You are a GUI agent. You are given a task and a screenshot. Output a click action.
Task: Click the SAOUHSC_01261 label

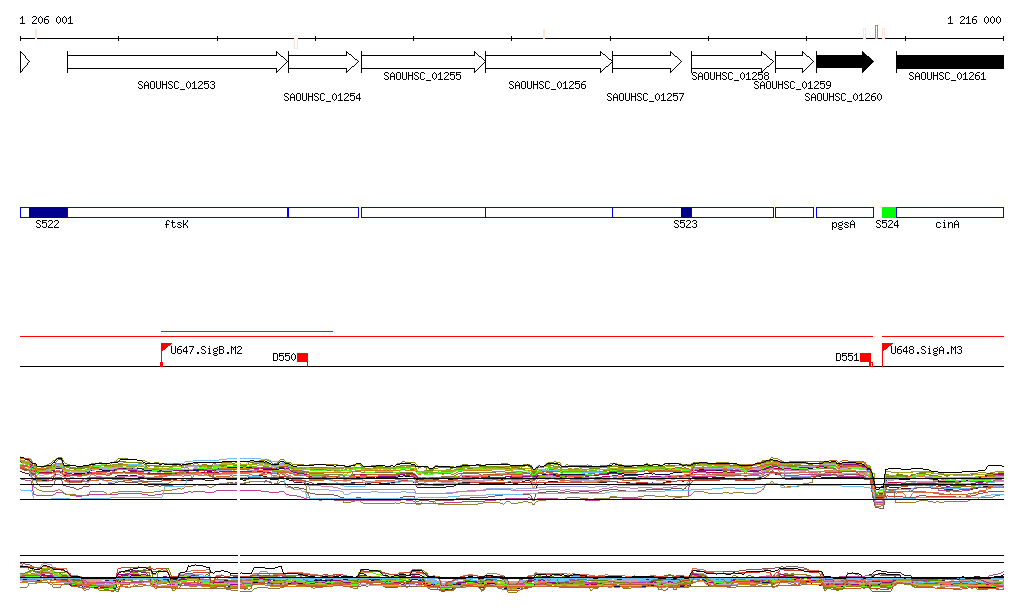coord(947,76)
